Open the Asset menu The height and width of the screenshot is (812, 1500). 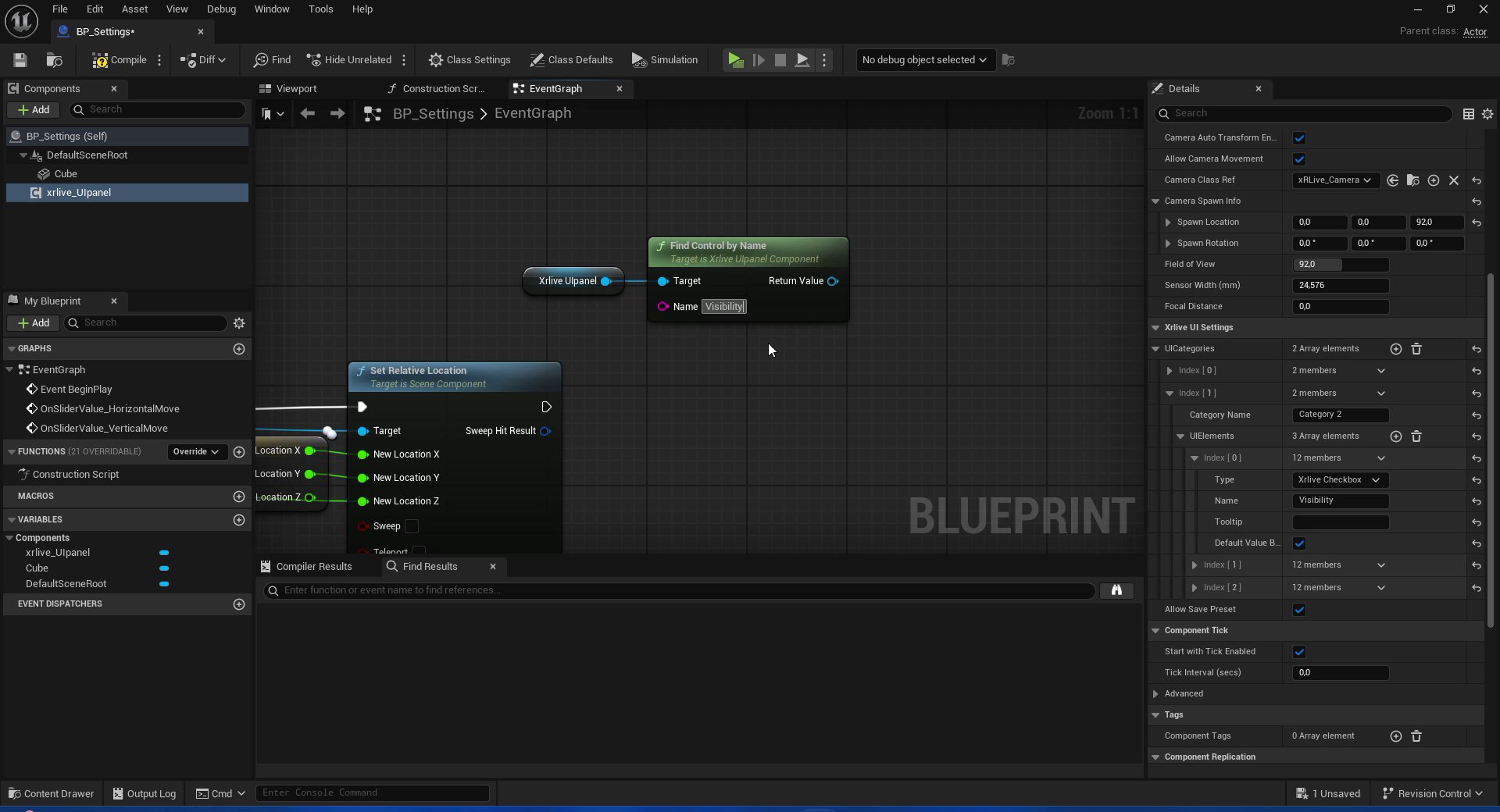coord(134,9)
